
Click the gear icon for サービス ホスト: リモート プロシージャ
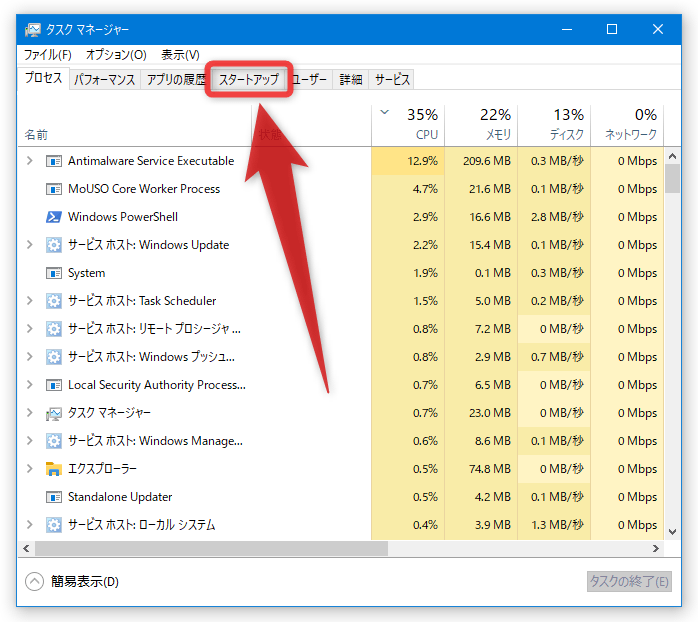(54, 329)
